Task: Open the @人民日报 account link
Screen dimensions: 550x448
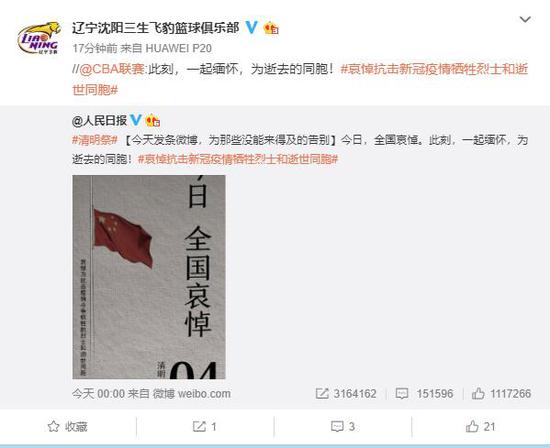Action: click(99, 121)
